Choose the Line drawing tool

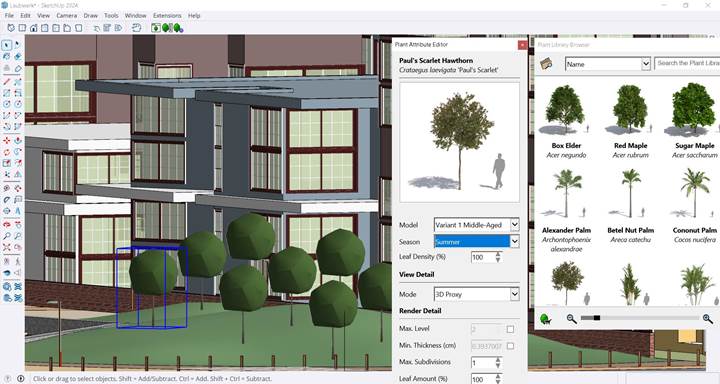(6, 82)
